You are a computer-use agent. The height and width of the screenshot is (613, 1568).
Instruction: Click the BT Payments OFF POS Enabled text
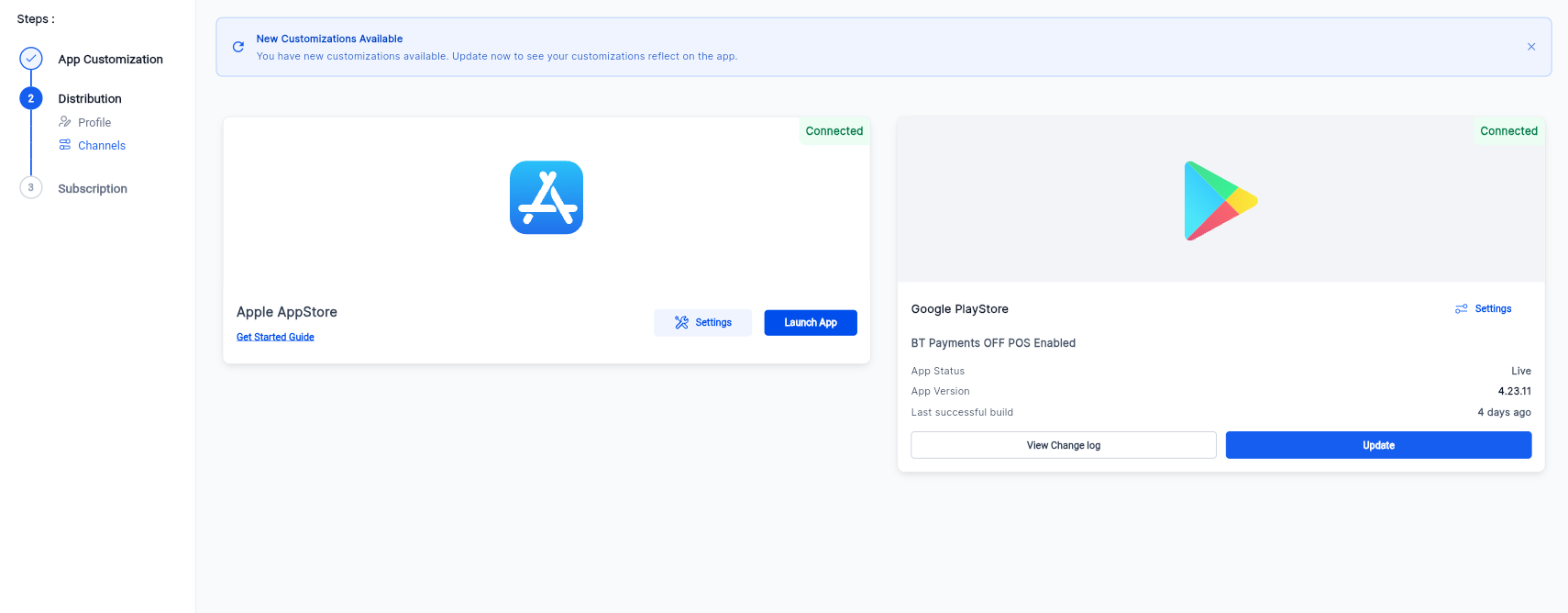[x=993, y=343]
